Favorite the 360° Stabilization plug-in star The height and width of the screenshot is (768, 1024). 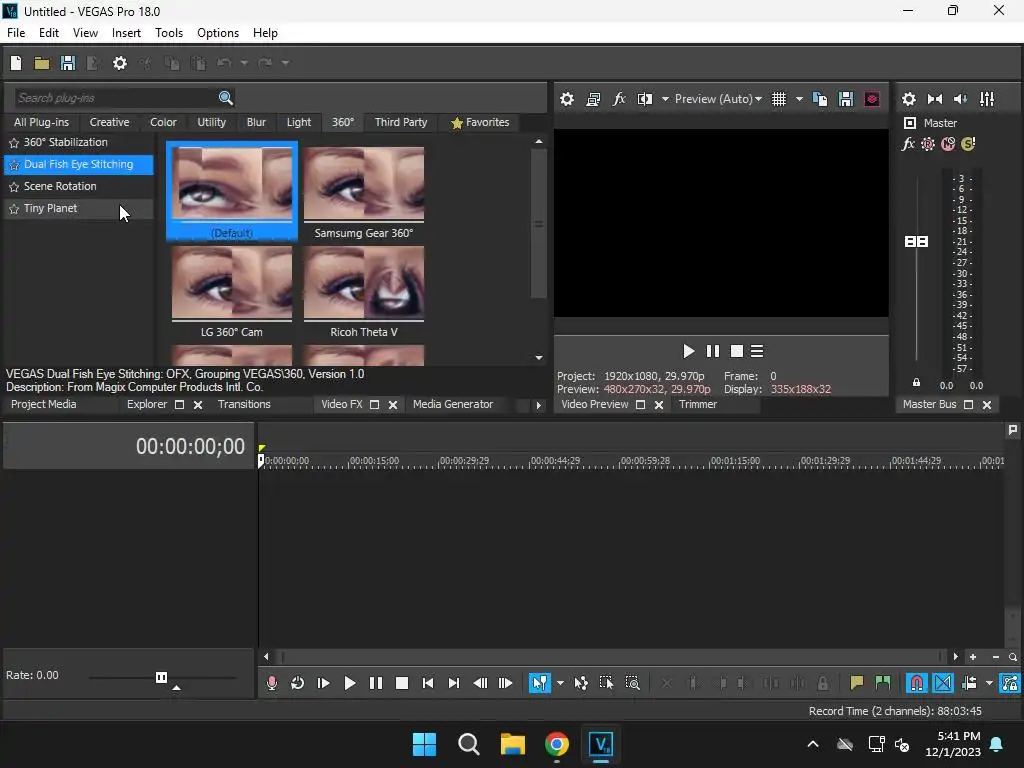click(14, 142)
